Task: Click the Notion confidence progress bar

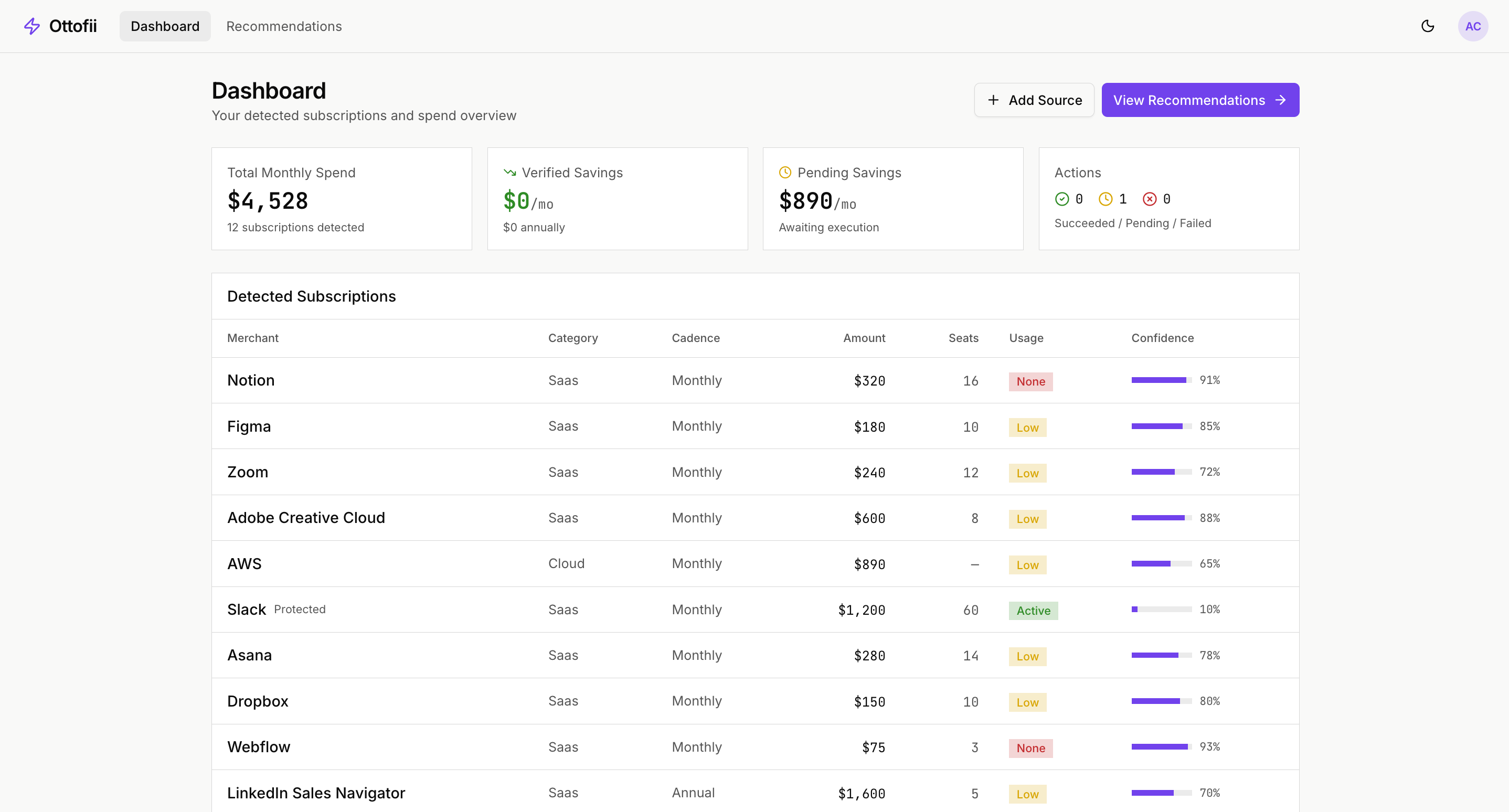Action: pos(1161,380)
